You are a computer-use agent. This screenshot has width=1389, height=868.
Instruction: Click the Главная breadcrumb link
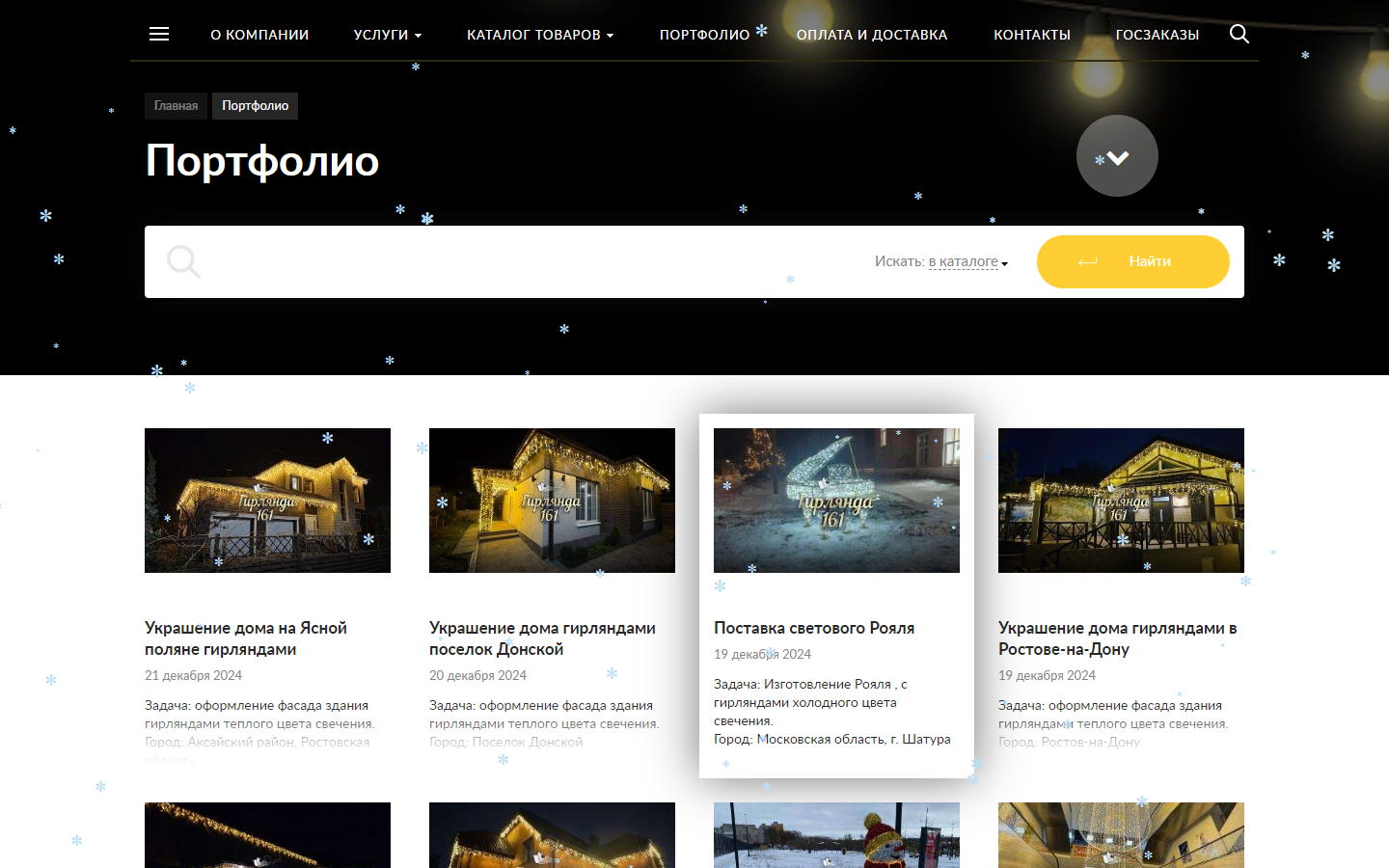(x=176, y=106)
